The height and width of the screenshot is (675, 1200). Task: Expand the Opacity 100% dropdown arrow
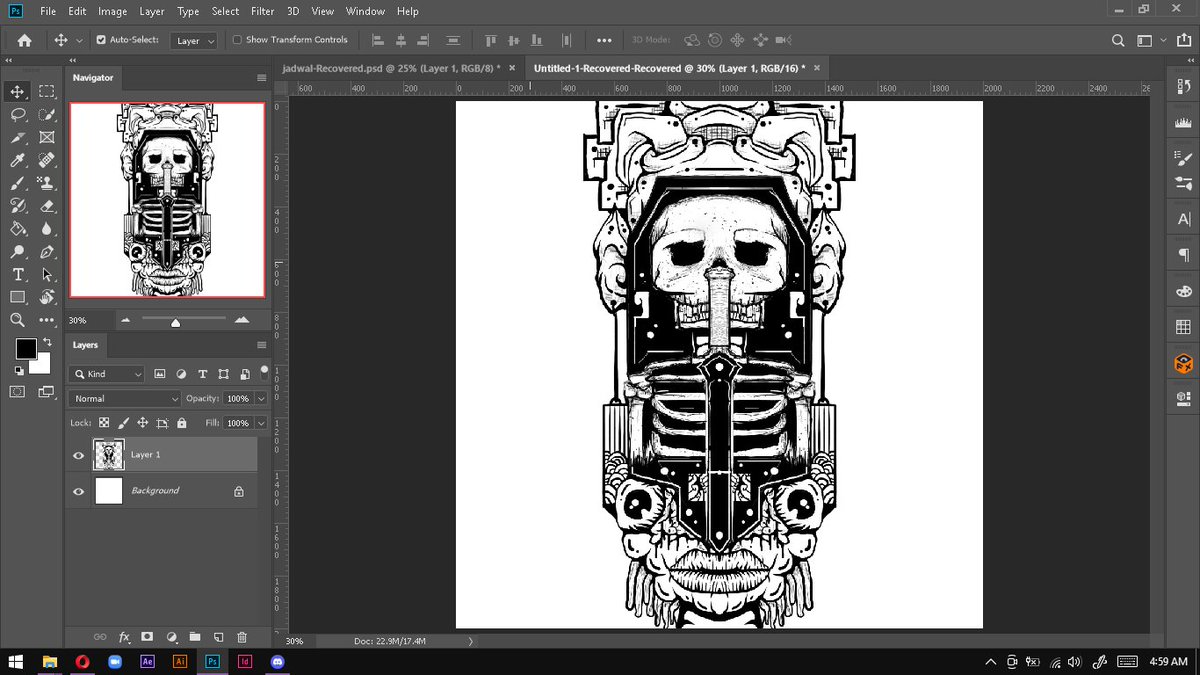262,398
